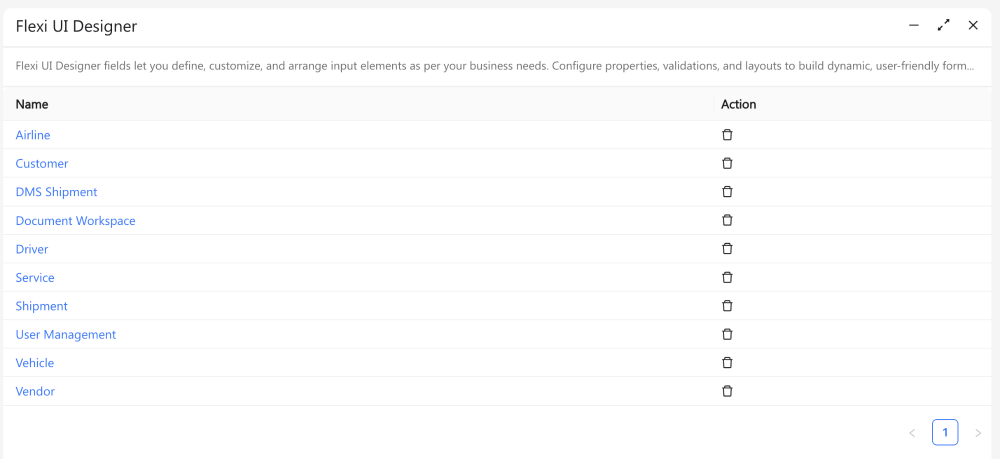This screenshot has height=459, width=1000.
Task: Open the Vendor link
Action: point(35,392)
